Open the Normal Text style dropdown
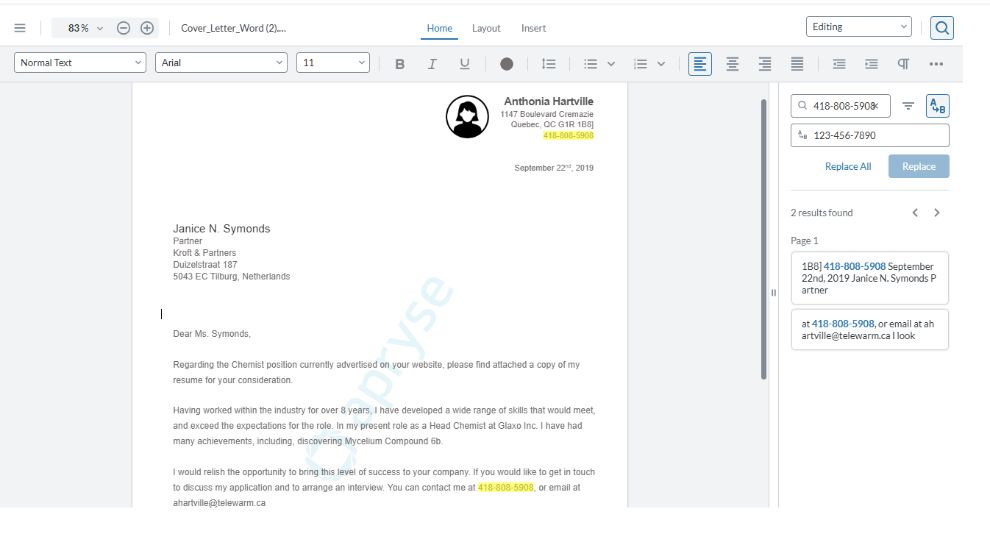 pyautogui.click(x=80, y=63)
